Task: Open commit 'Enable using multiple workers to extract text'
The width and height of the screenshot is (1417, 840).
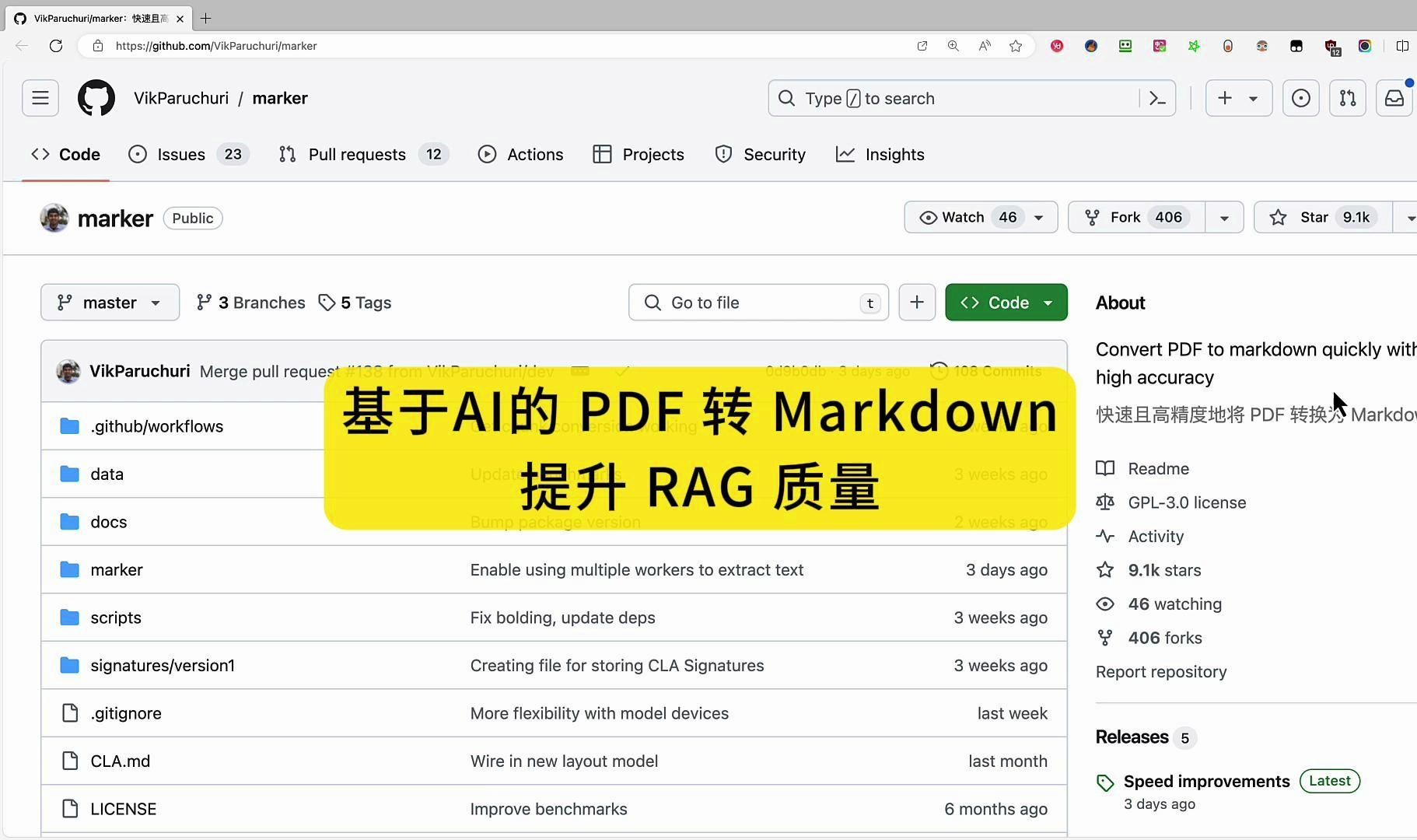Action: (637, 569)
